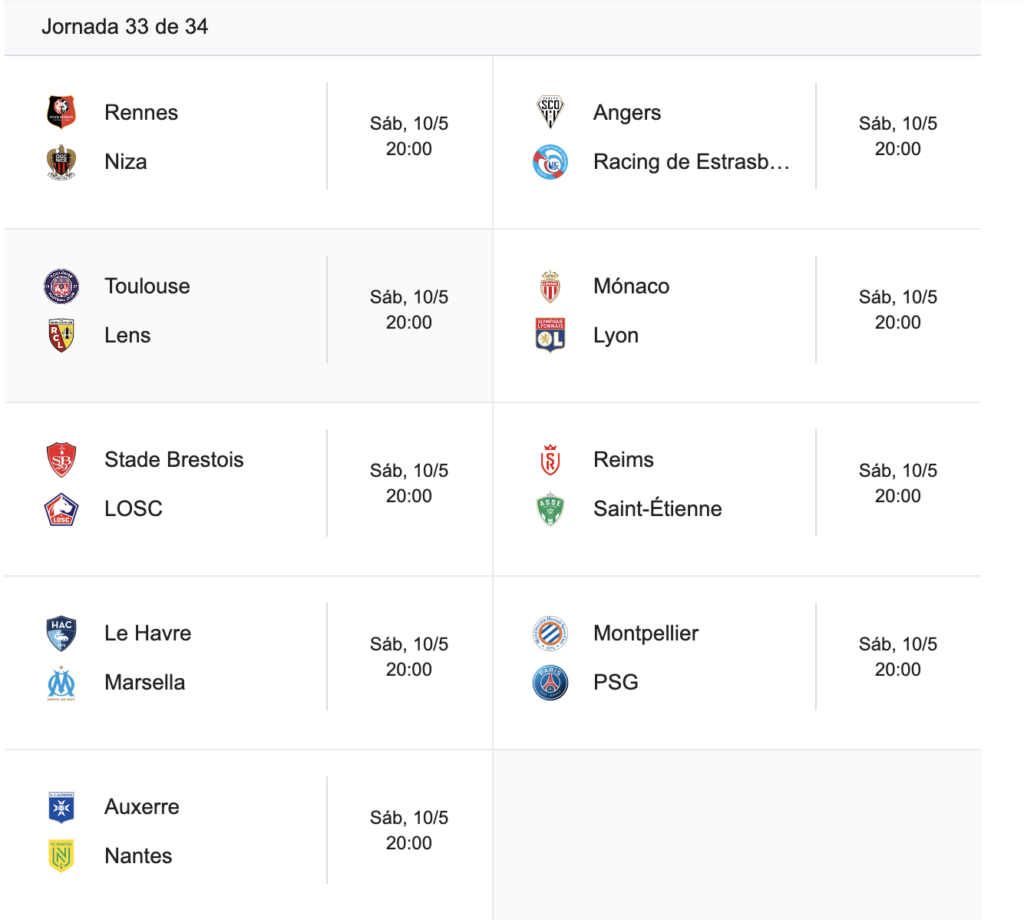Open the Montpellier team name link
The height and width of the screenshot is (920, 1024).
pos(646,633)
